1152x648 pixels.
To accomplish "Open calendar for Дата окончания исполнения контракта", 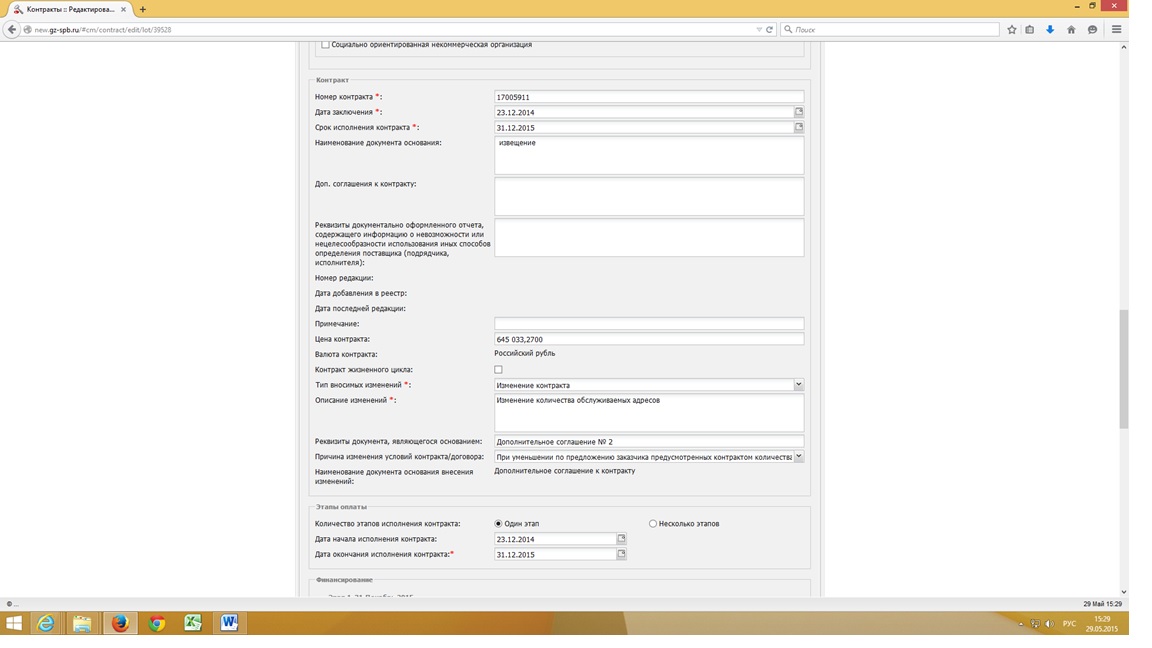I will click(x=621, y=554).
